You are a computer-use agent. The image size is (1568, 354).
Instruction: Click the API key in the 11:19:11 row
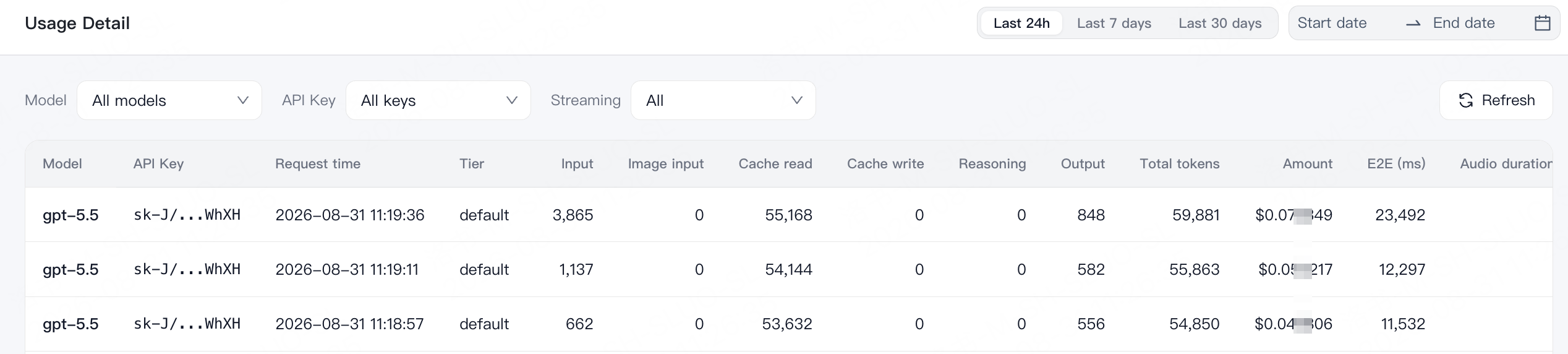(187, 269)
